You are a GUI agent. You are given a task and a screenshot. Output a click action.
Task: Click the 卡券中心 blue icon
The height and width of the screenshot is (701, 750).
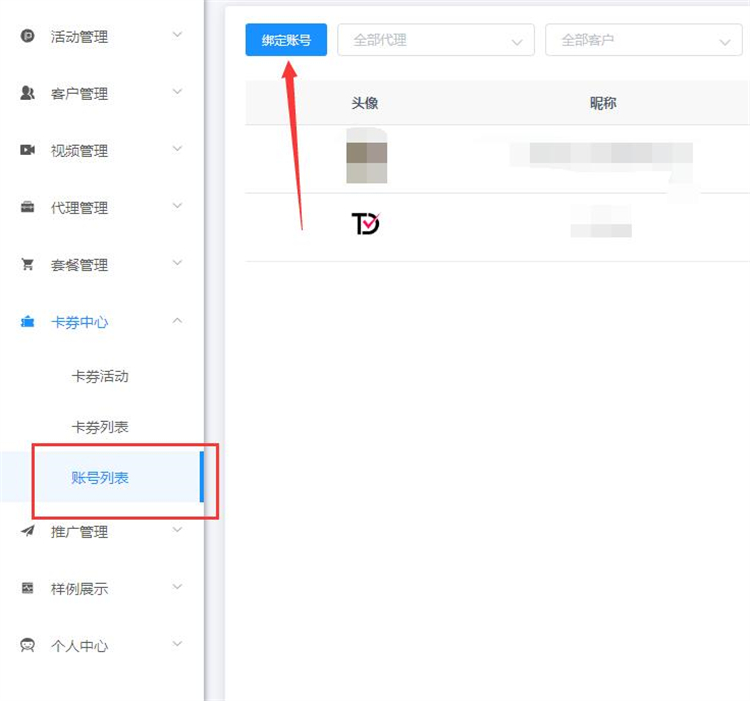pos(27,321)
